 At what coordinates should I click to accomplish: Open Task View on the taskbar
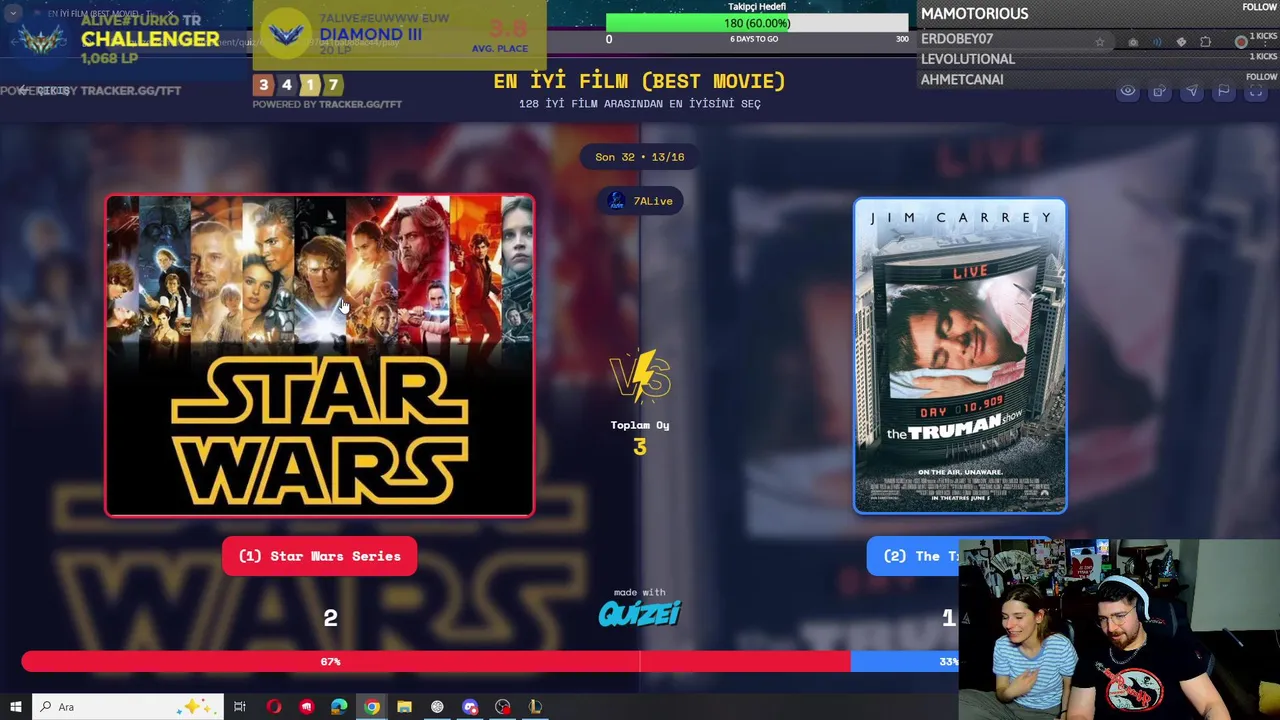[240, 707]
